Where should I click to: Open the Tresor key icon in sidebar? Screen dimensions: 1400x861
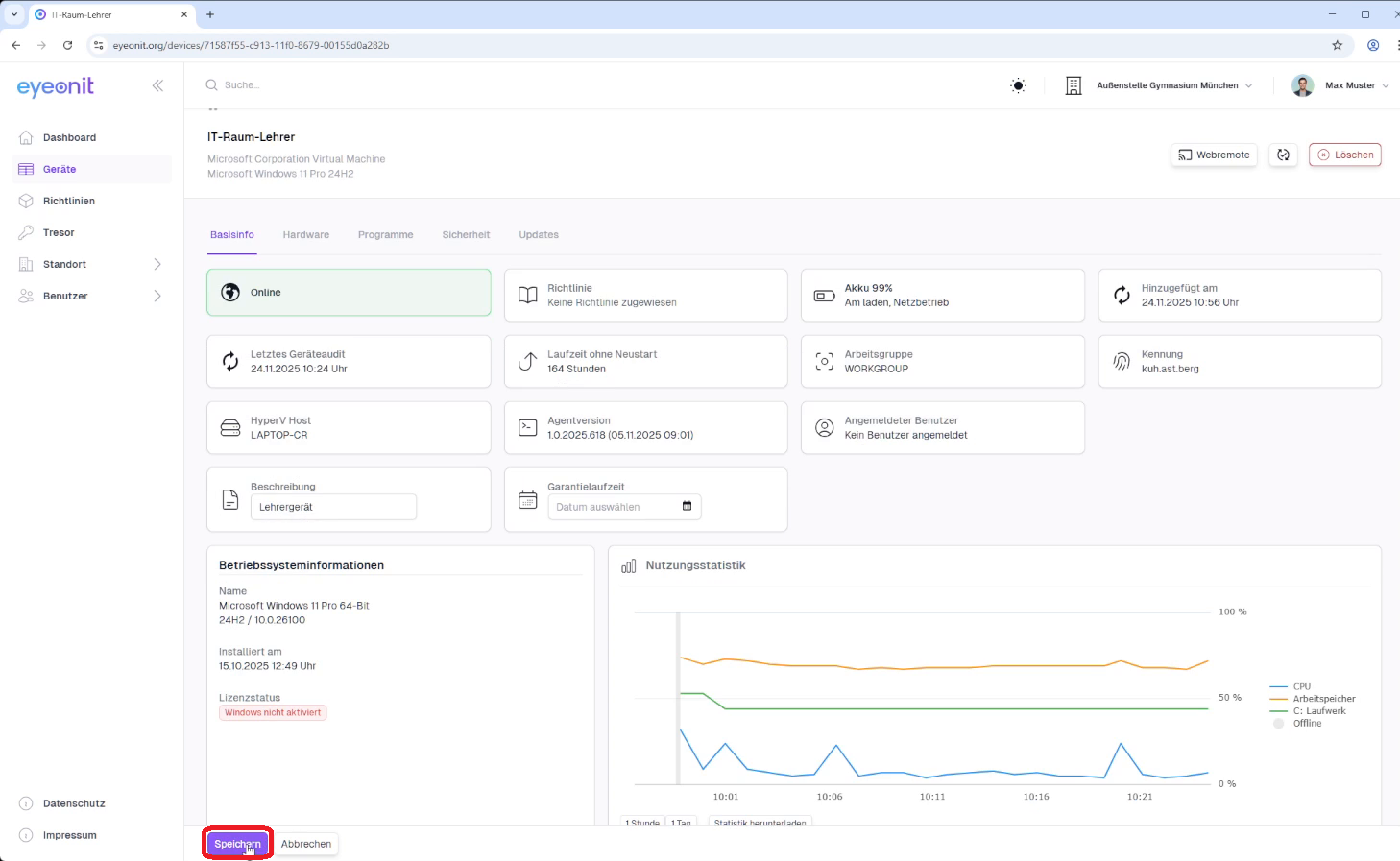point(26,232)
